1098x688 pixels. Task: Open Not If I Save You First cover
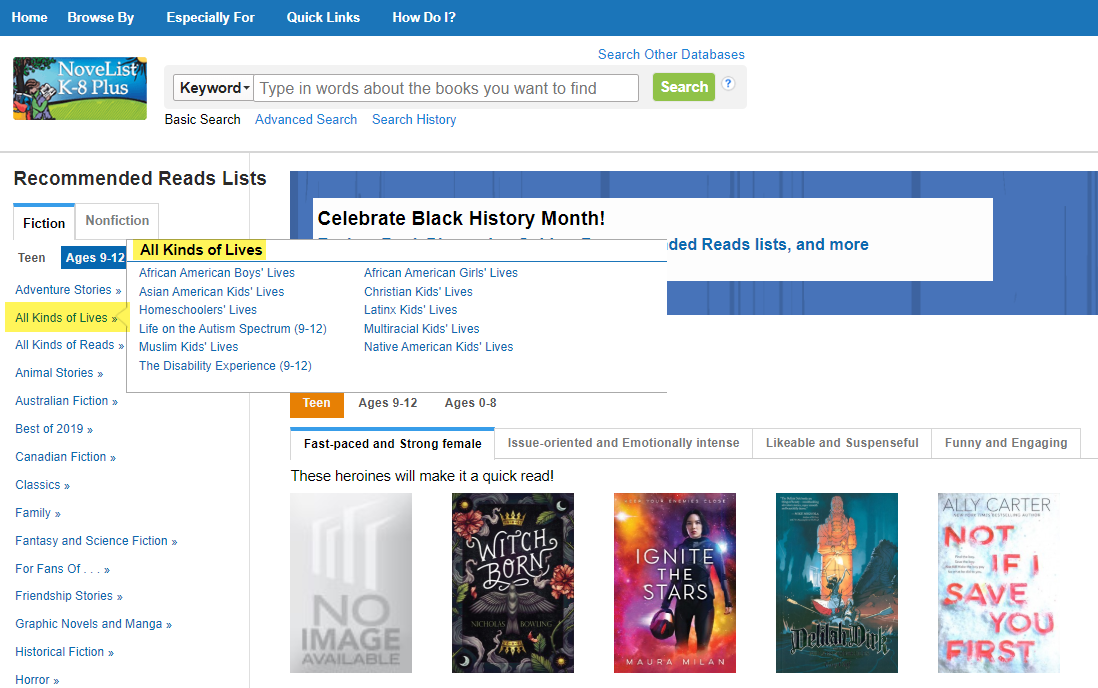click(998, 582)
